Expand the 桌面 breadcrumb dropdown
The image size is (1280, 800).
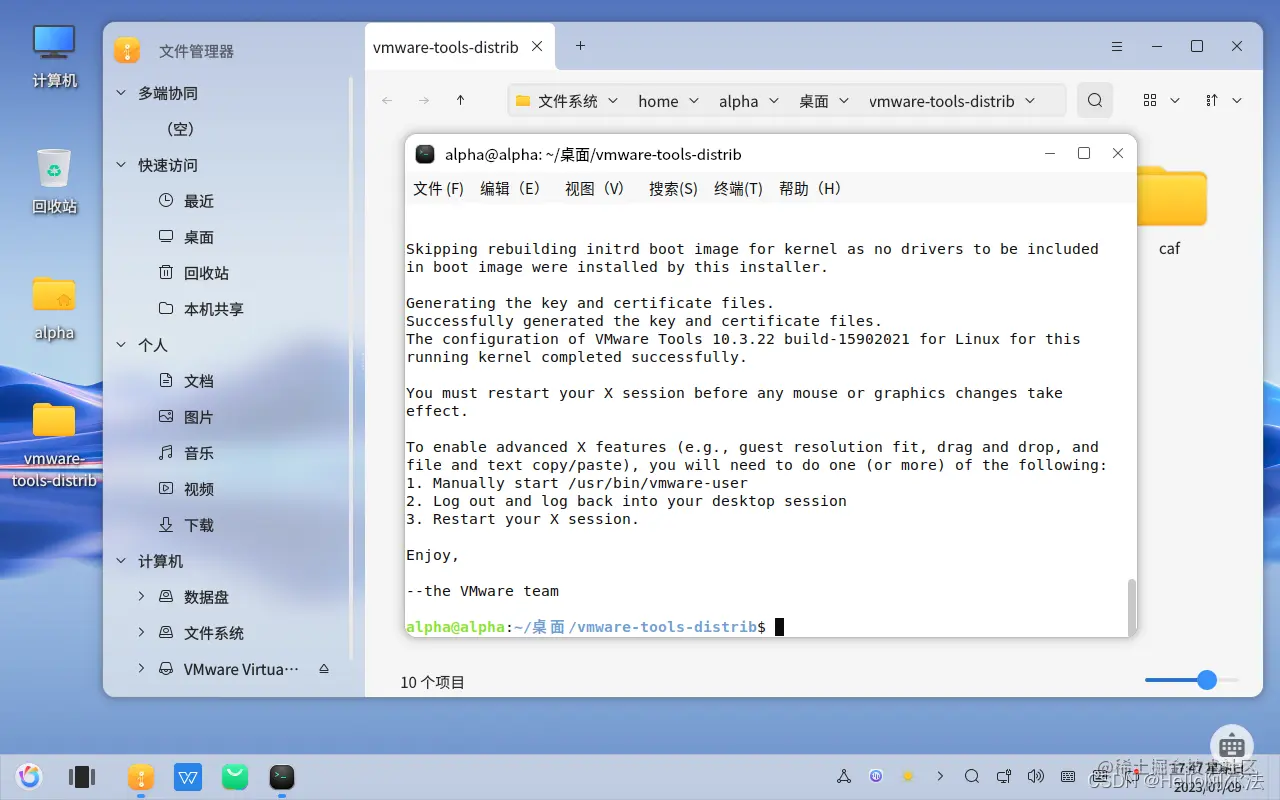point(844,100)
